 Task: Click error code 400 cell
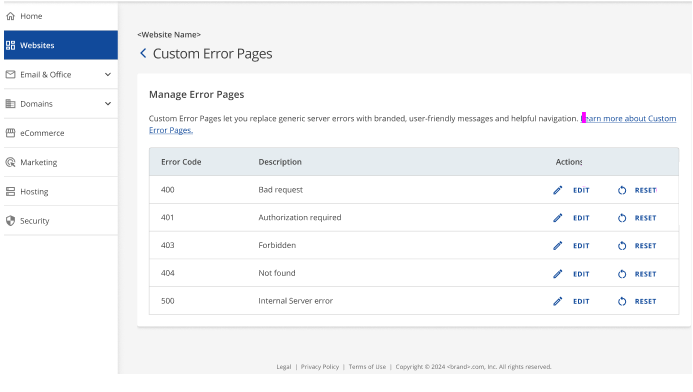pyautogui.click(x=168, y=190)
